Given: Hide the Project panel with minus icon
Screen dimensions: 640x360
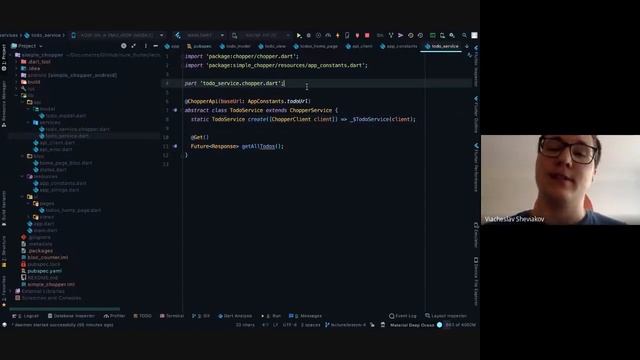Looking at the screenshot, I should pyautogui.click(x=156, y=46).
